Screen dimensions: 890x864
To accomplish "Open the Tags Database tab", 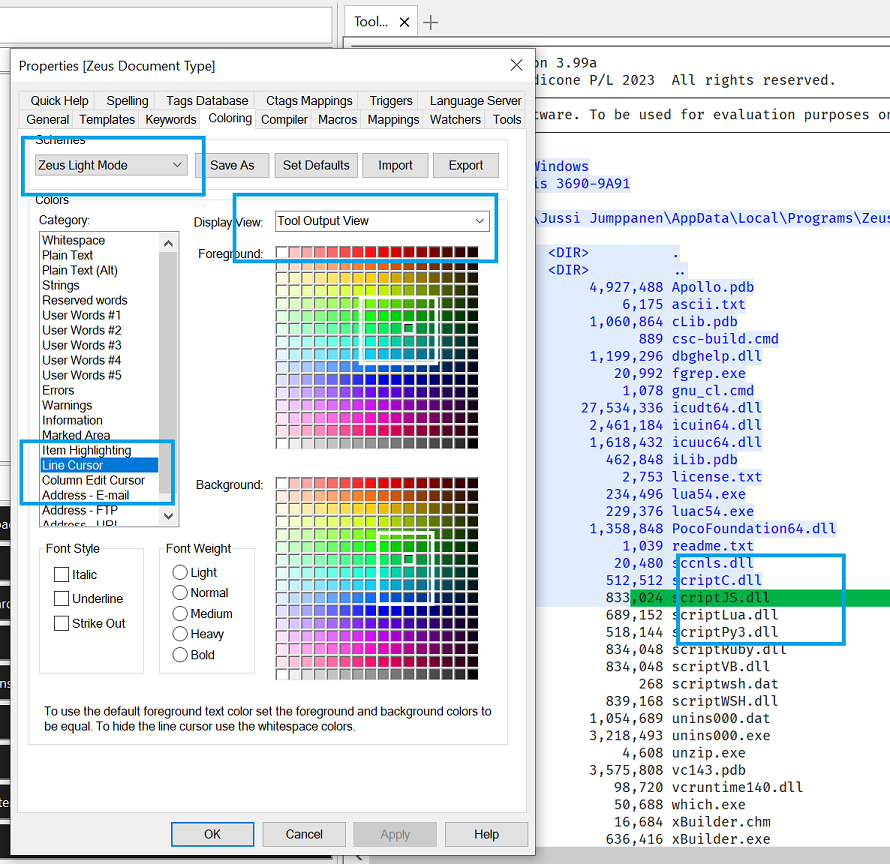I will pos(207,100).
